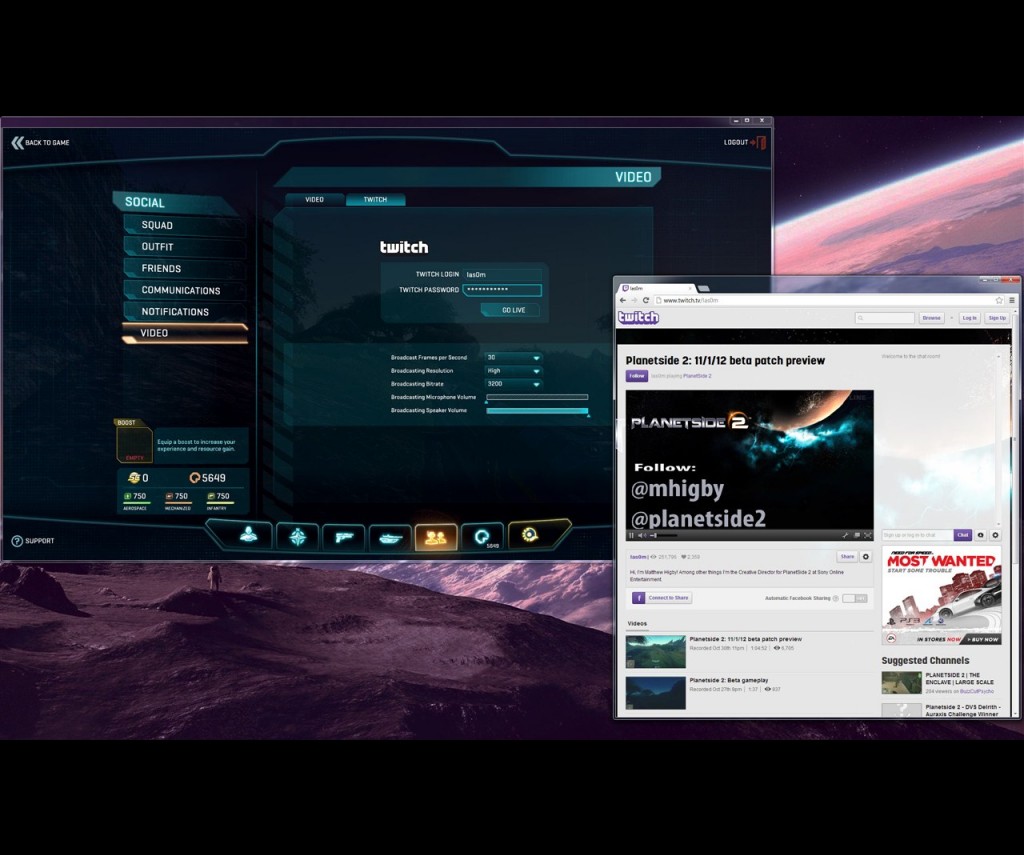
Task: Open the character profile icon in bottom bar
Action: point(248,537)
